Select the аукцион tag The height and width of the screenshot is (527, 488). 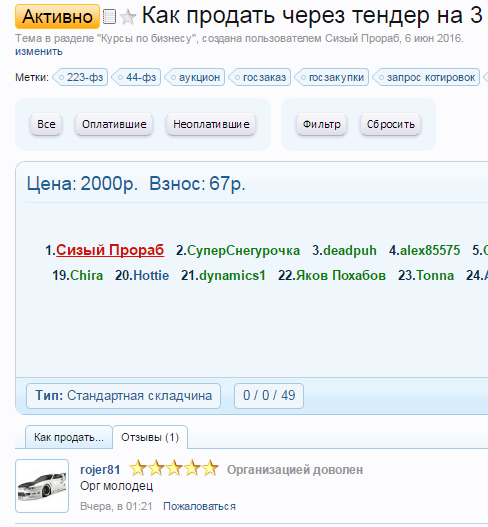(195, 77)
